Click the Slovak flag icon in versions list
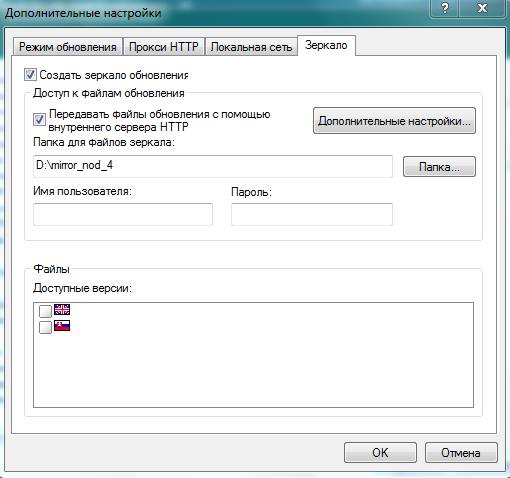 click(62, 326)
